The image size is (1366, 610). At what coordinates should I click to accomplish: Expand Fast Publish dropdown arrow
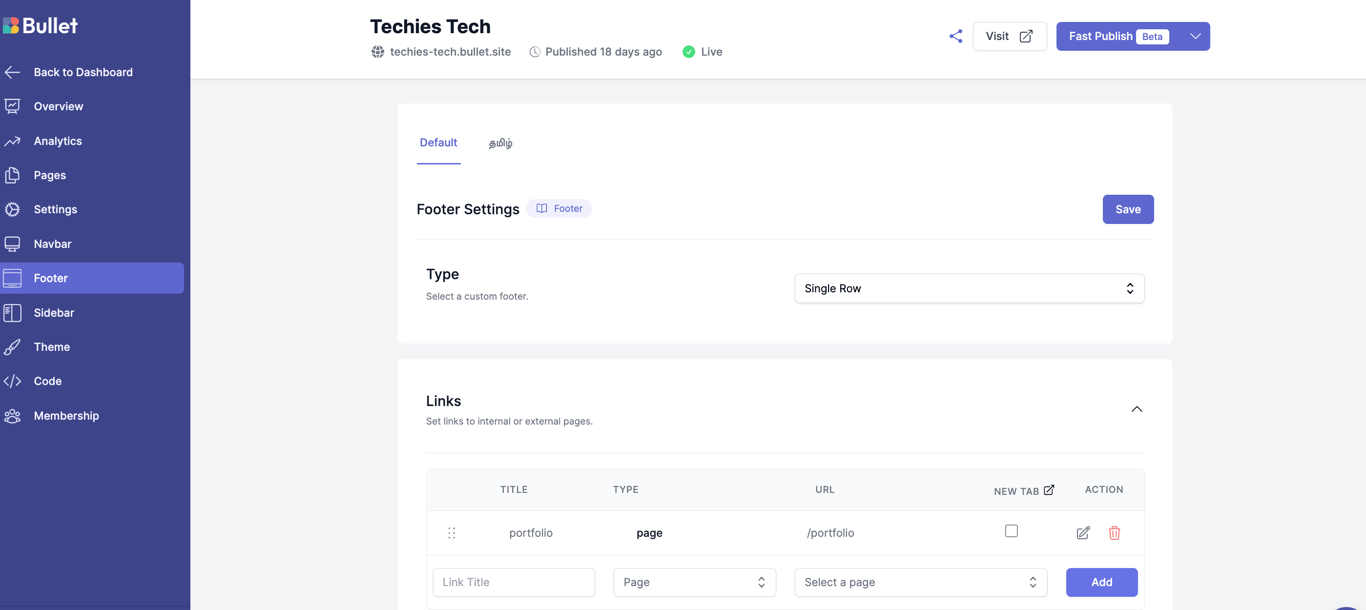(x=1195, y=36)
